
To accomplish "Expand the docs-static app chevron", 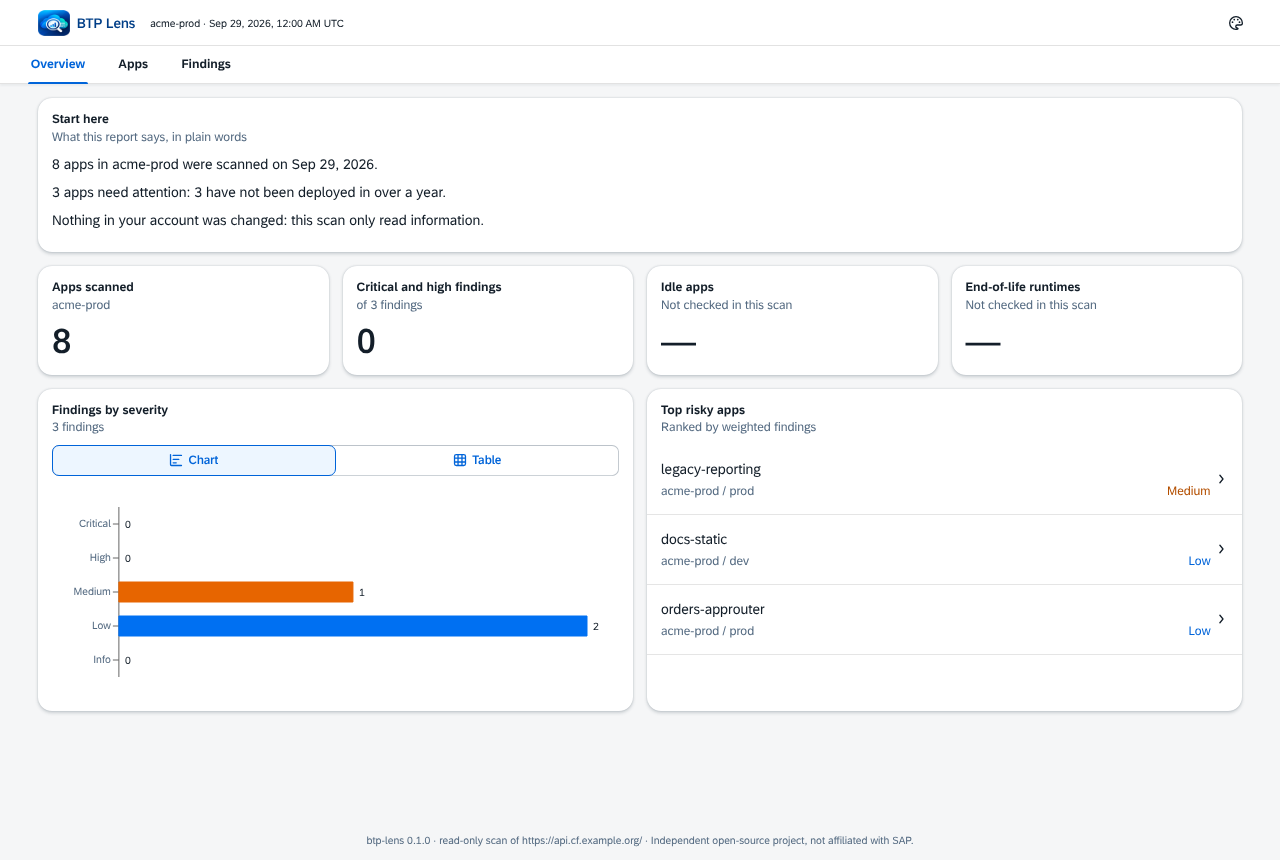I will [x=1221, y=549].
